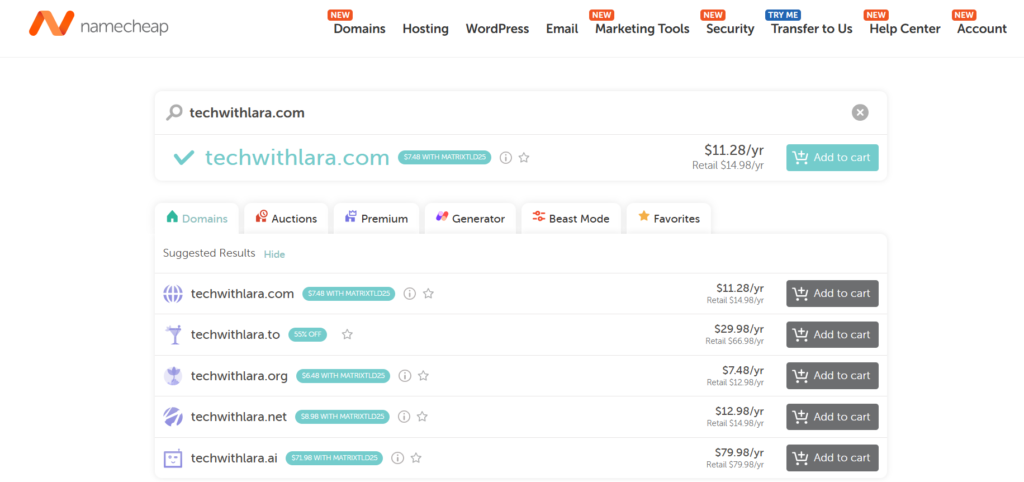This screenshot has height=482, width=1024.
Task: Click the techwithlara.ai domain name
Action: pos(234,458)
